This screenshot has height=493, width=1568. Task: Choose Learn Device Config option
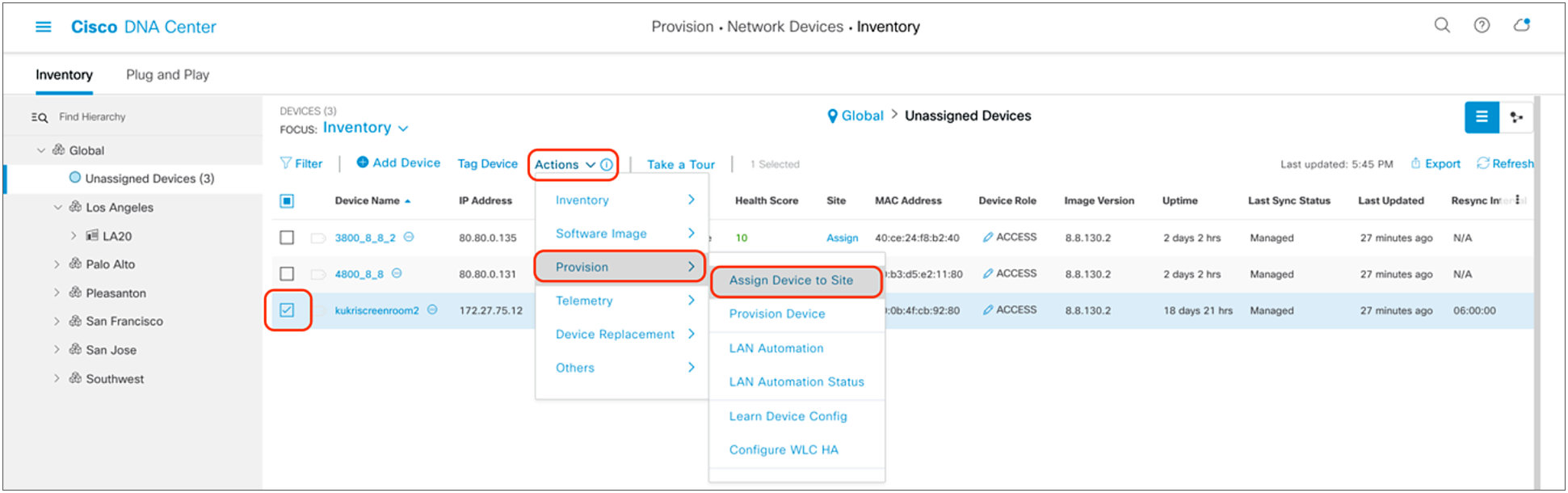click(797, 416)
